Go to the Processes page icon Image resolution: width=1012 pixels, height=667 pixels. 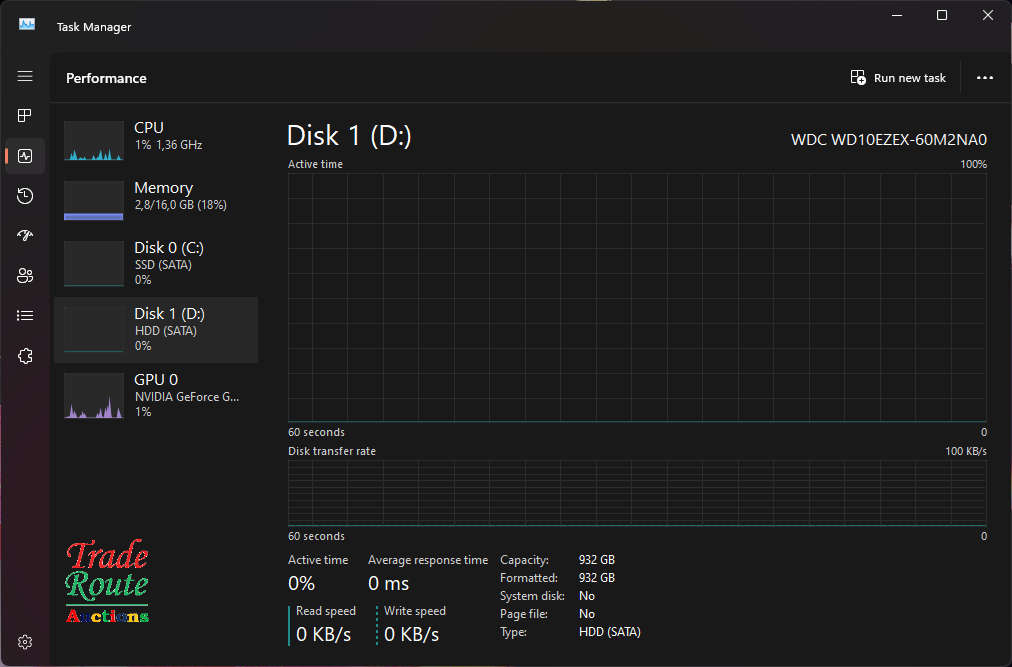[x=25, y=116]
